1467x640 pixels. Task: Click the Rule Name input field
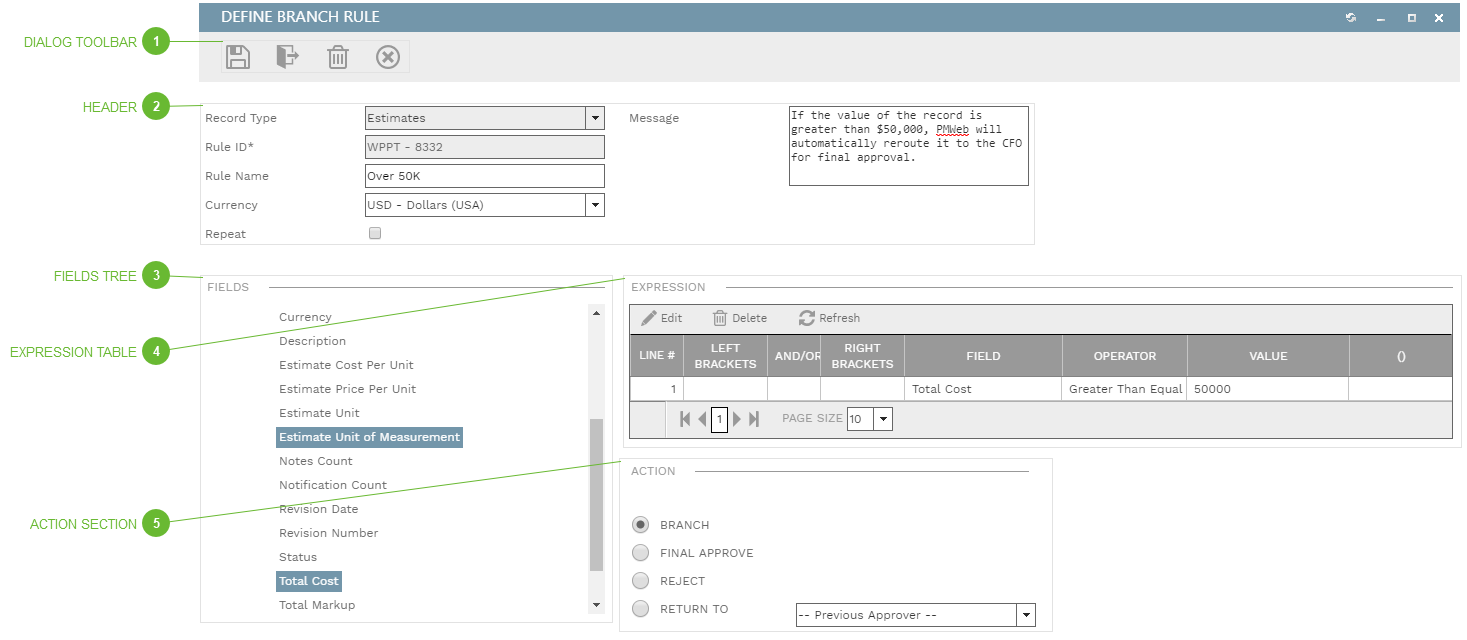[485, 176]
